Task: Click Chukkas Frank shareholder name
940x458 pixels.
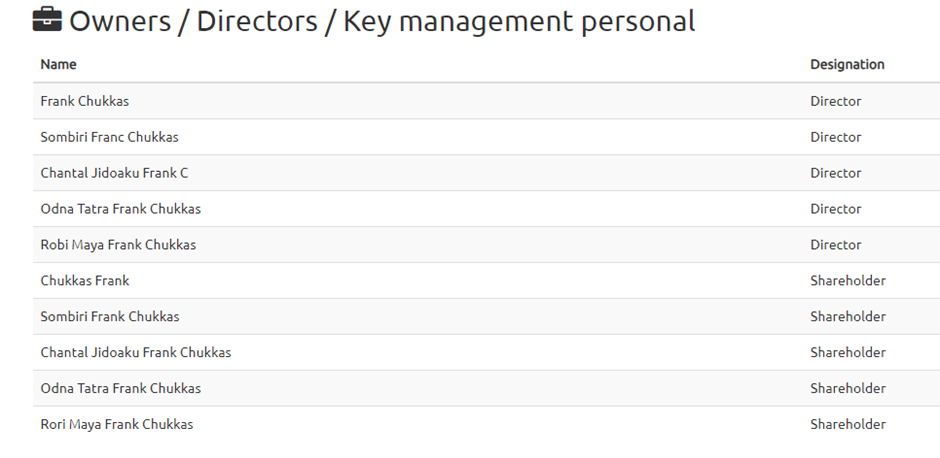Action: click(x=85, y=281)
